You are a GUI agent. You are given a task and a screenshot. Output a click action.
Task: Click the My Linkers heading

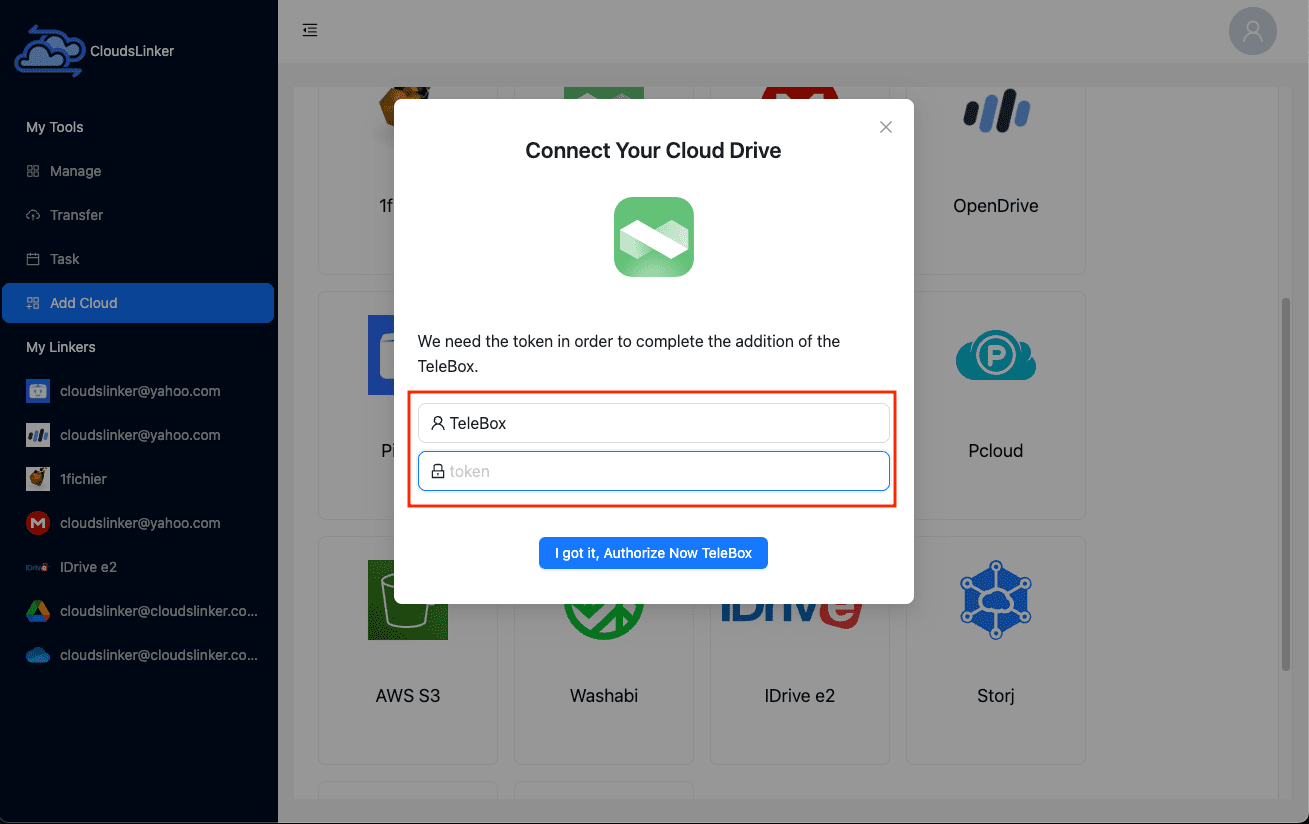61,347
